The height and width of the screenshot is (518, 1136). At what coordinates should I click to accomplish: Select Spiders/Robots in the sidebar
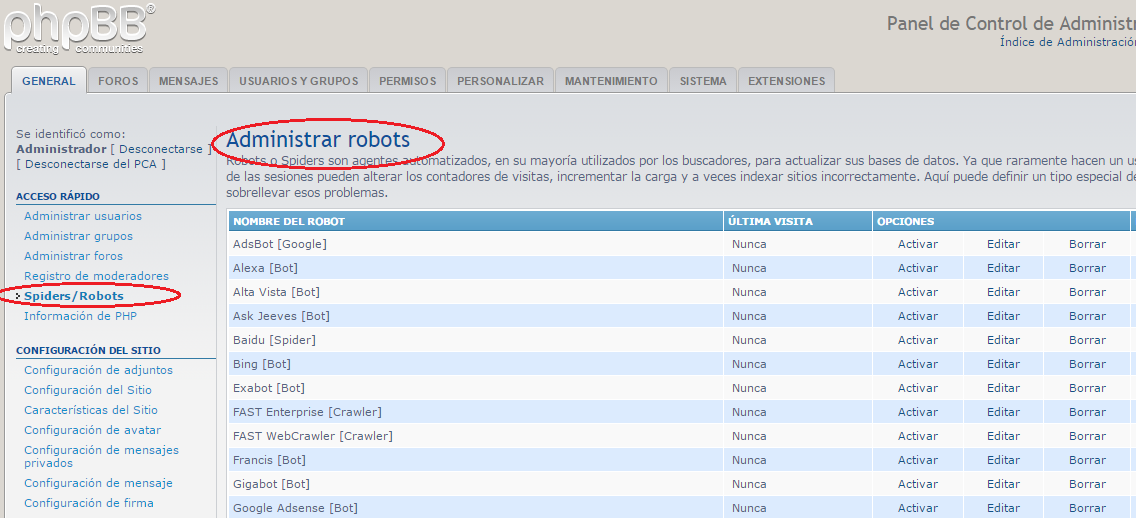click(x=74, y=296)
